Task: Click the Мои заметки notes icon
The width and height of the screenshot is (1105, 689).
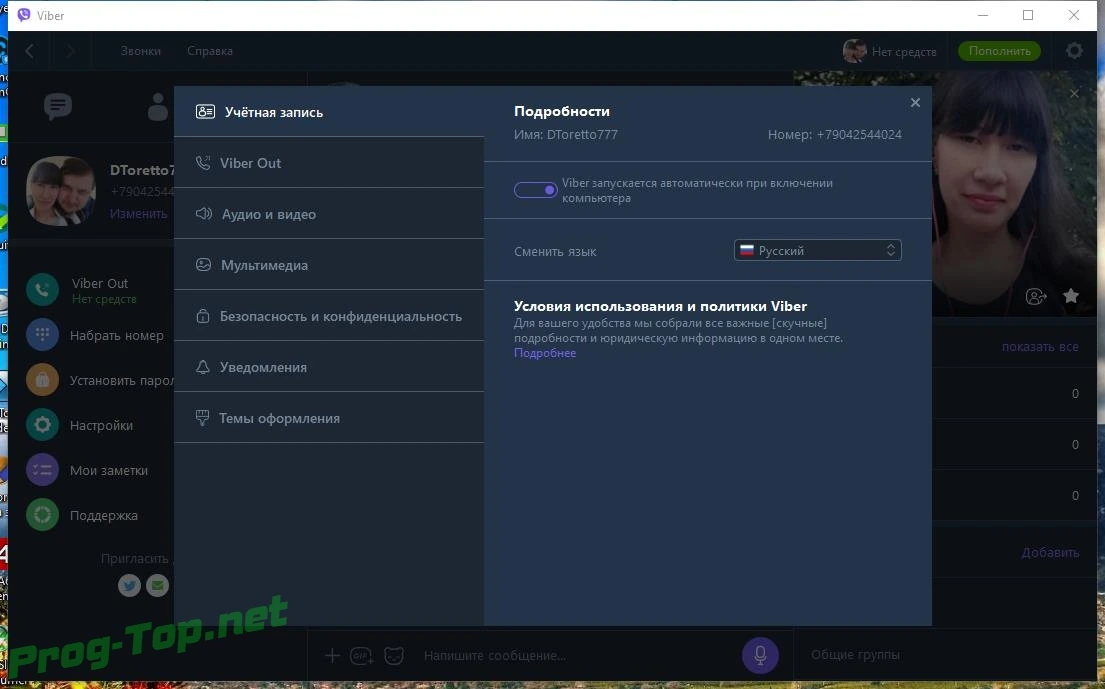Action: 42,470
